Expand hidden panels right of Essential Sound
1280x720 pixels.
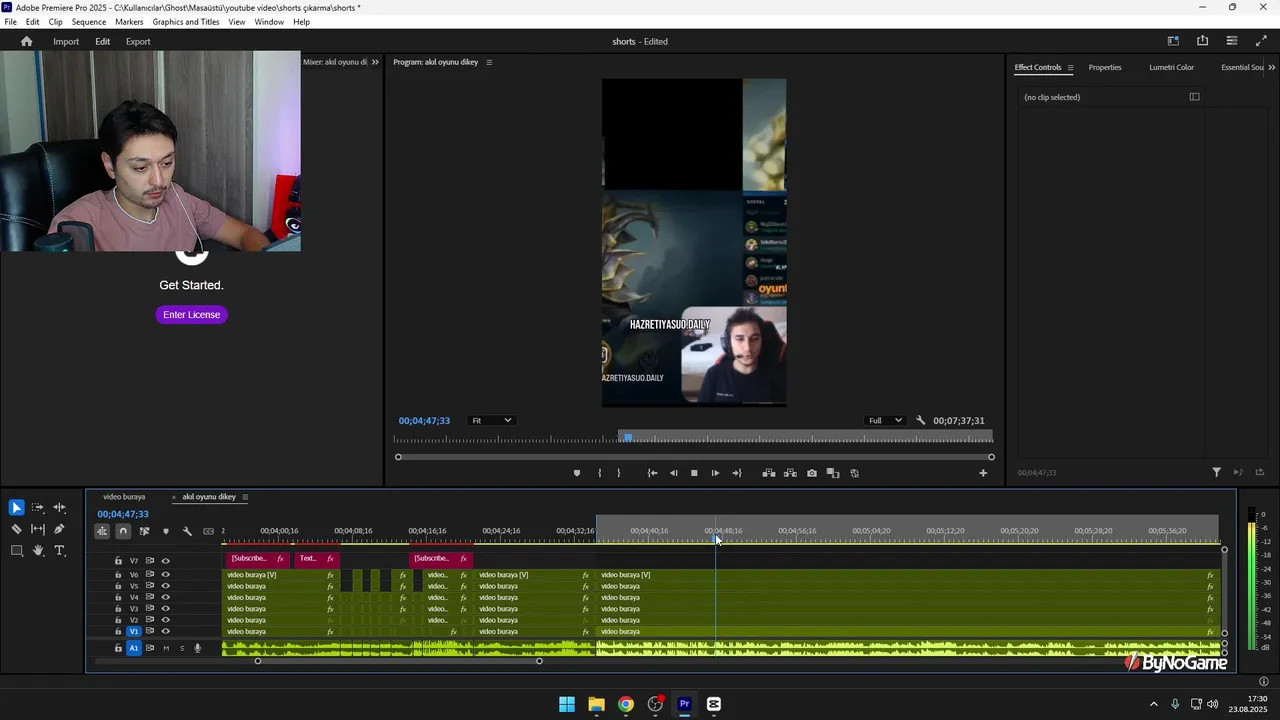pos(1272,67)
